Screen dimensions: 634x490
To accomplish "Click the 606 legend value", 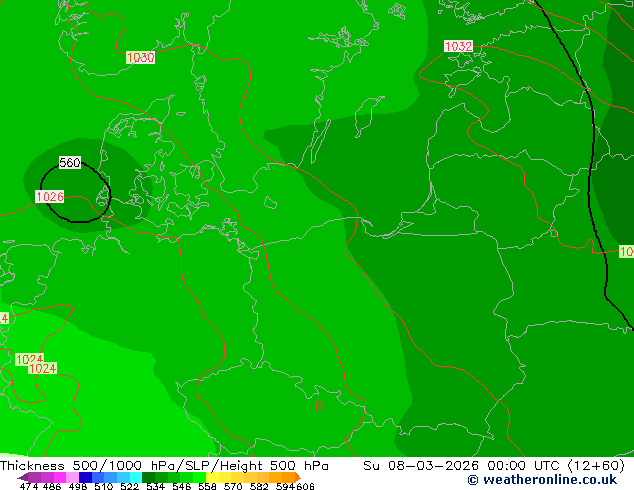I will [x=304, y=486].
